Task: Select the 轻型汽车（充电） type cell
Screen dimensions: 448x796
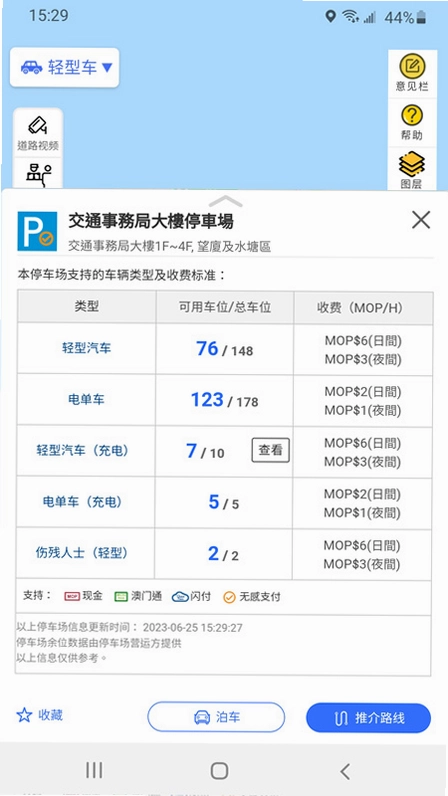Action: (x=86, y=451)
